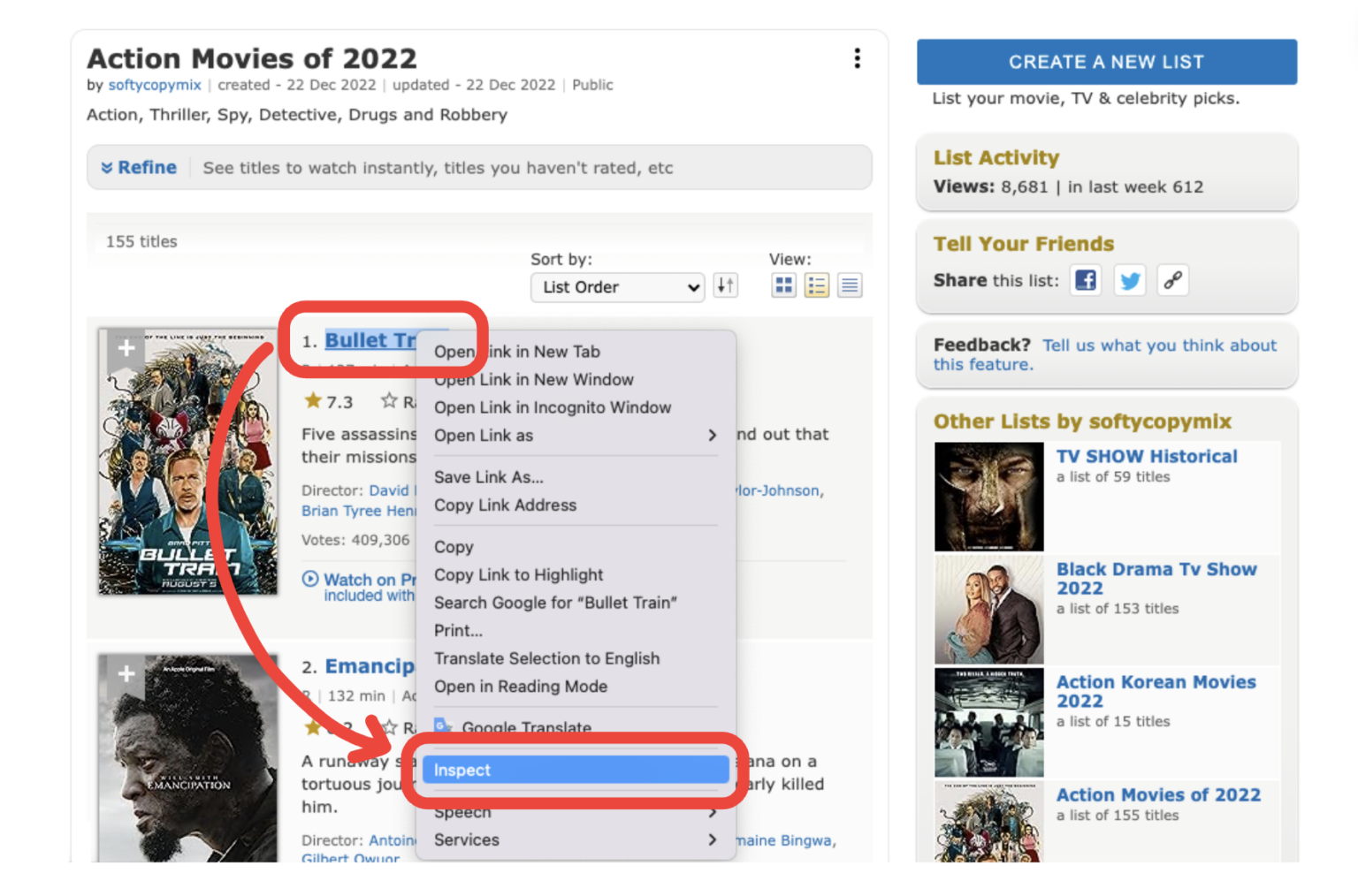
Task: Switch to grid view layout
Action: 783,285
